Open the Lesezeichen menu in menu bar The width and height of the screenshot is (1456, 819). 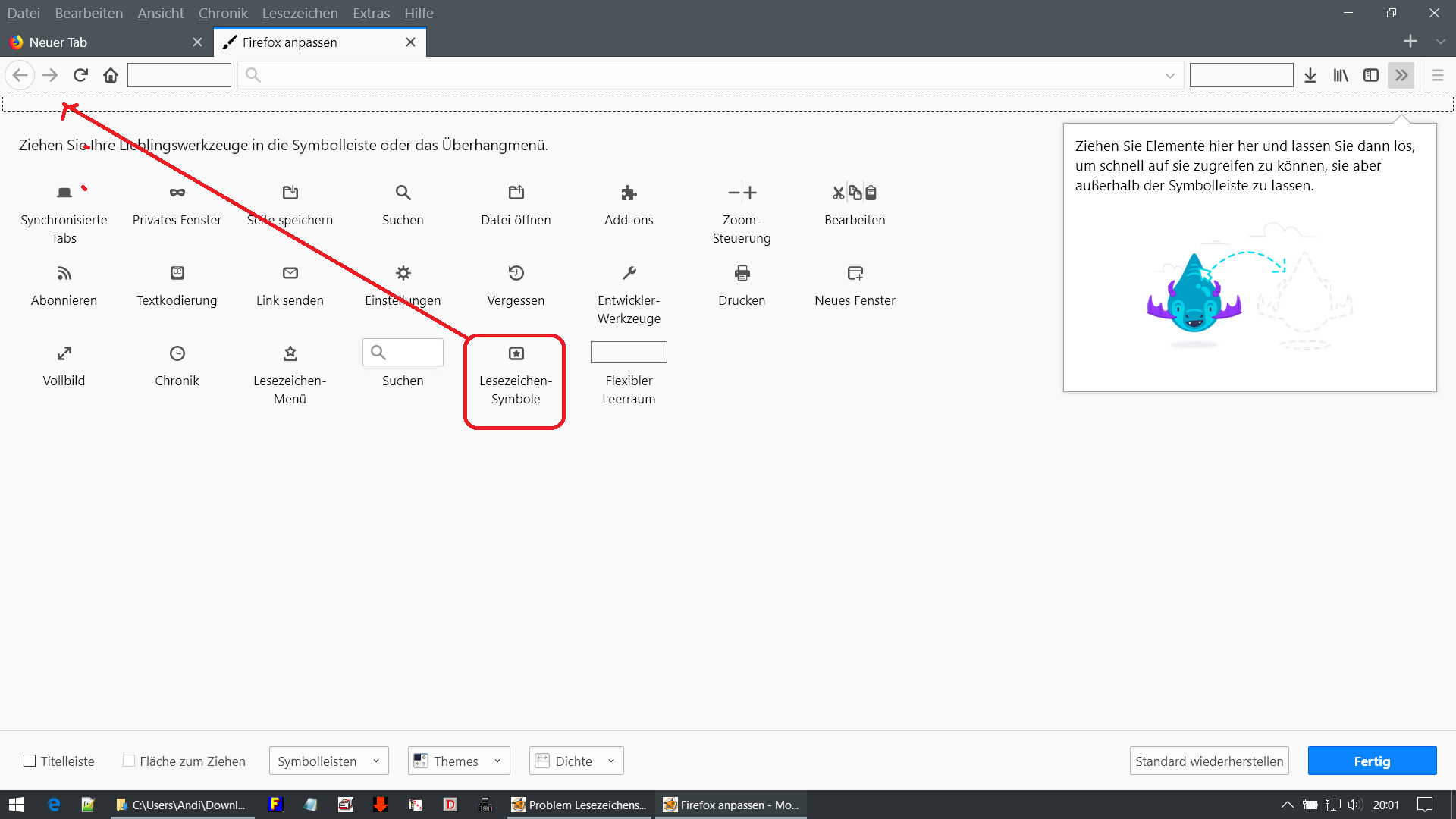click(300, 13)
